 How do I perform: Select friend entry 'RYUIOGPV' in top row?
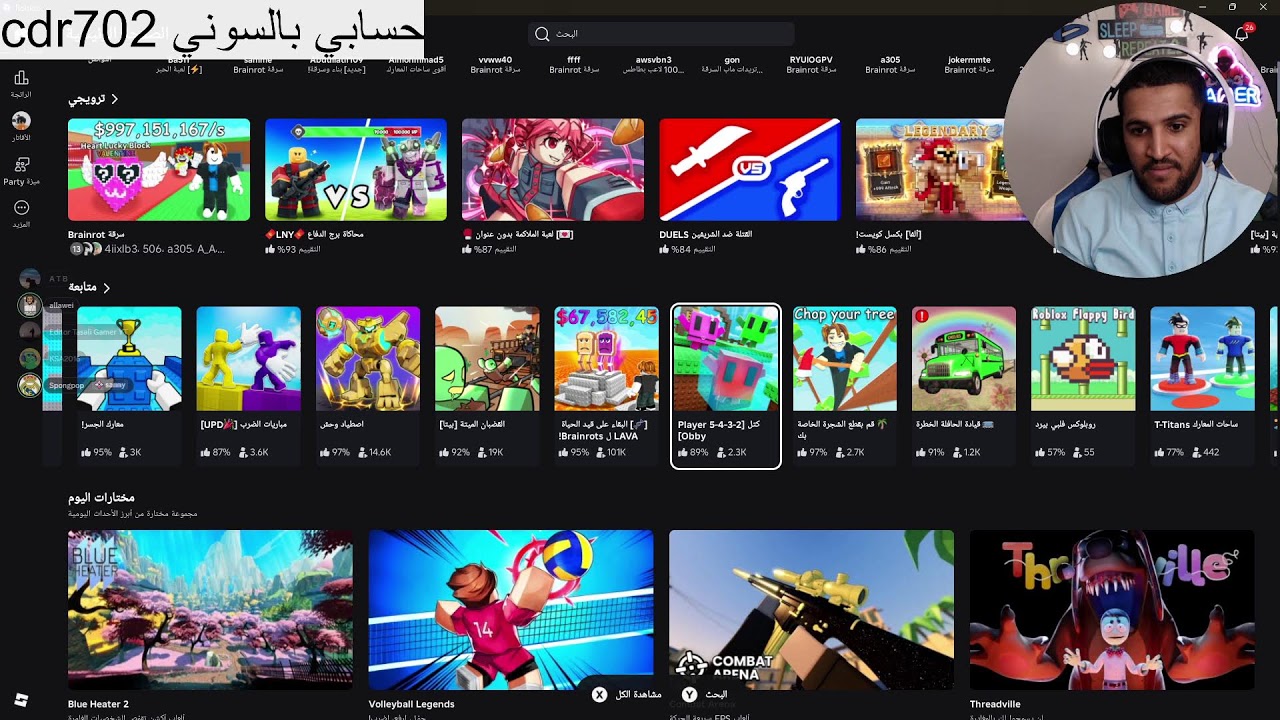811,65
